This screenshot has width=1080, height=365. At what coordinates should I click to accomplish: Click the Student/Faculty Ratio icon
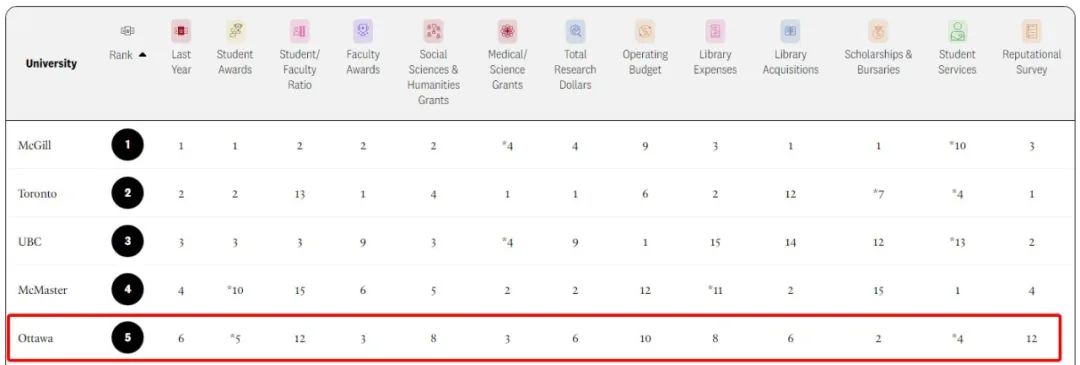tap(300, 31)
